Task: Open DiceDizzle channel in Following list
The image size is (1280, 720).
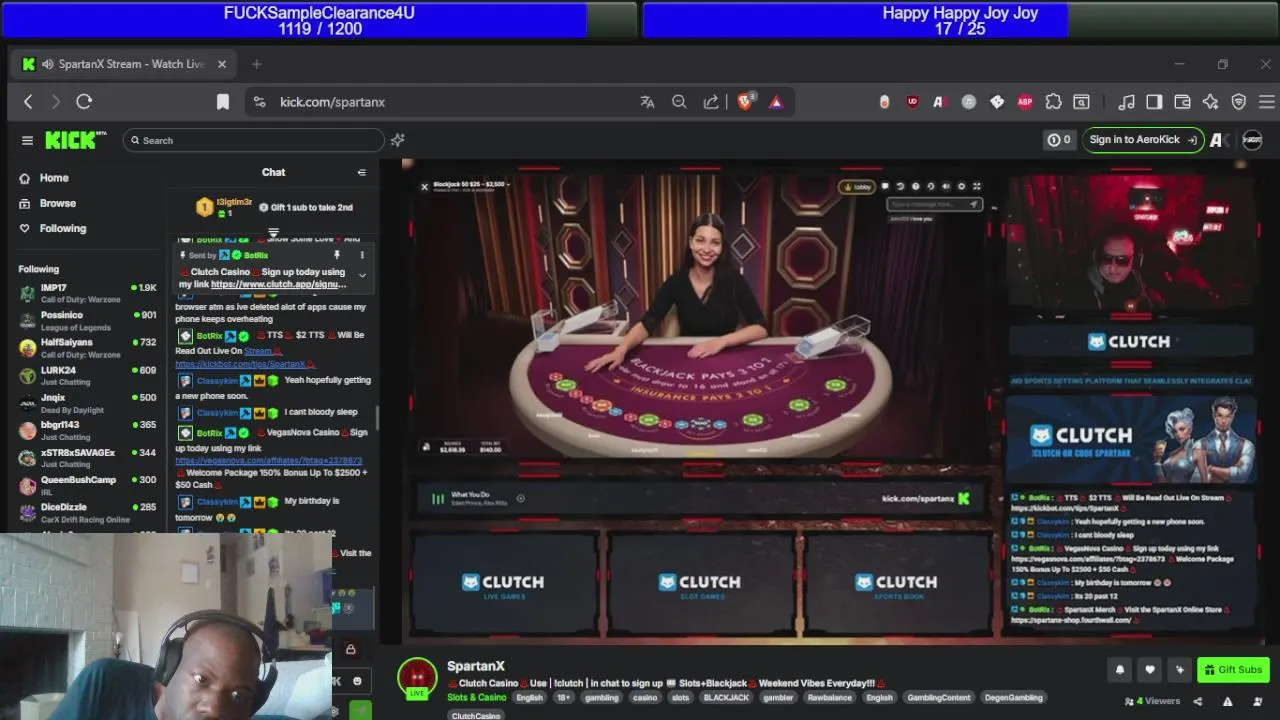Action: point(88,513)
